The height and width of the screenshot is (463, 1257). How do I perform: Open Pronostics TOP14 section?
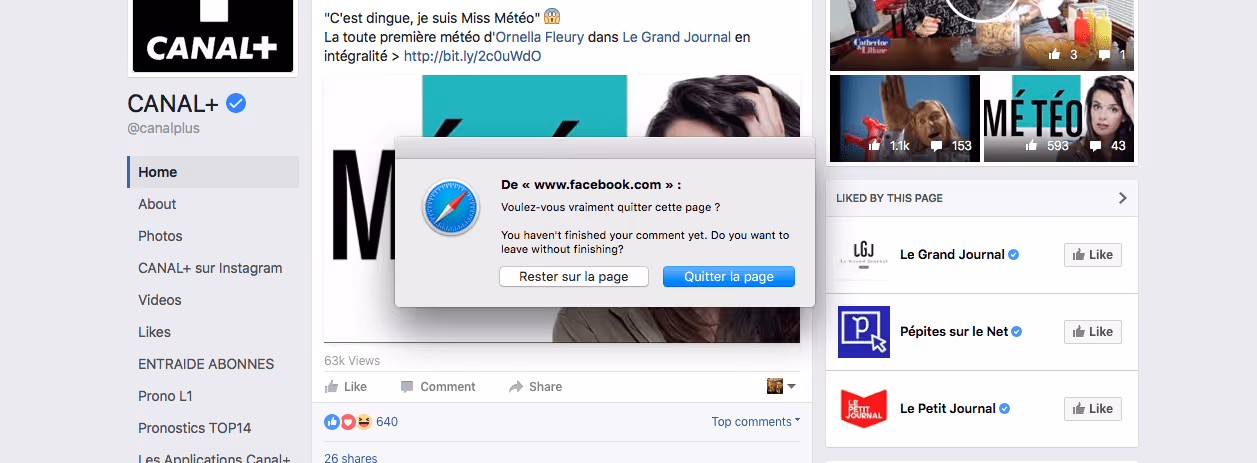(x=195, y=428)
